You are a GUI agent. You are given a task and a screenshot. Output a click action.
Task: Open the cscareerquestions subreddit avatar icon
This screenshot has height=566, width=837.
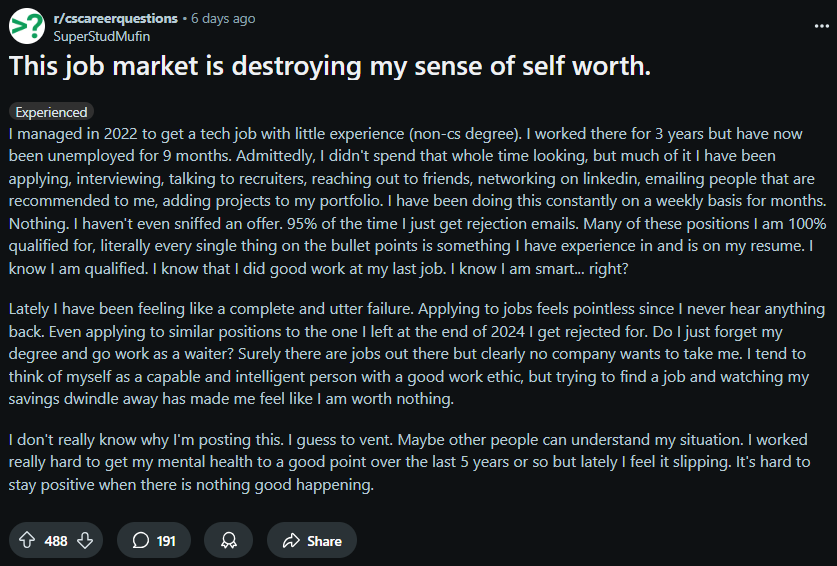coord(27,26)
